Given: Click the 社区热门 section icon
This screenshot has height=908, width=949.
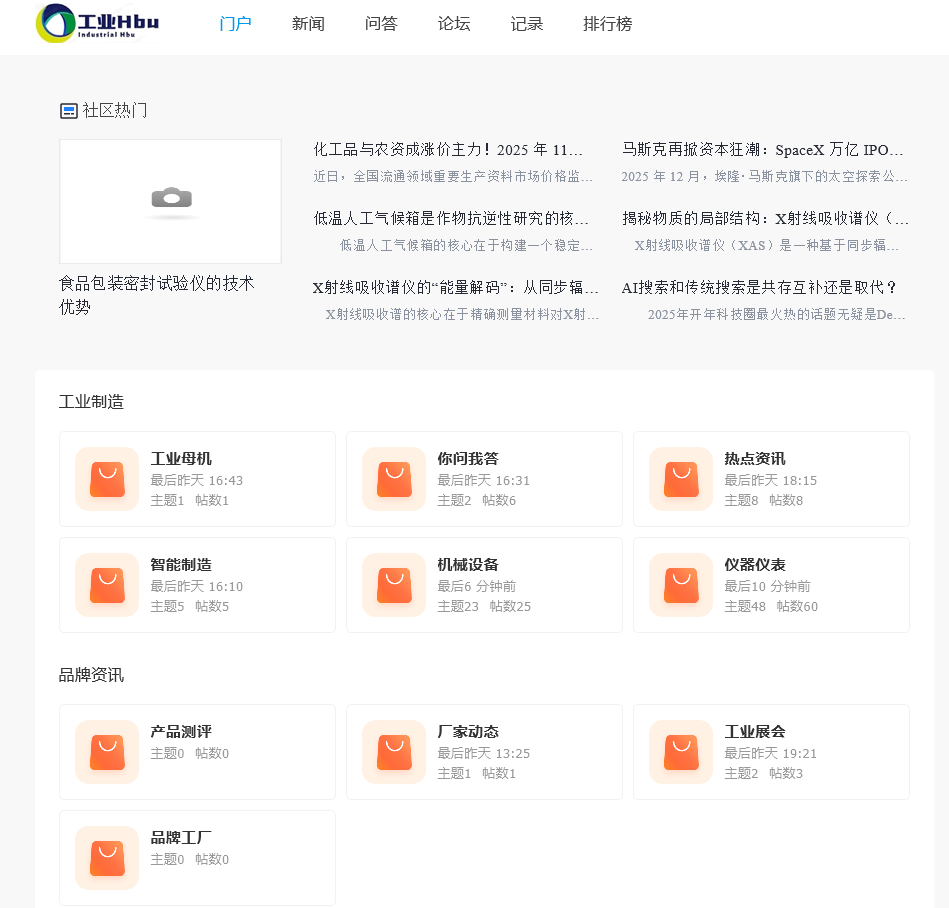Looking at the screenshot, I should (x=67, y=109).
